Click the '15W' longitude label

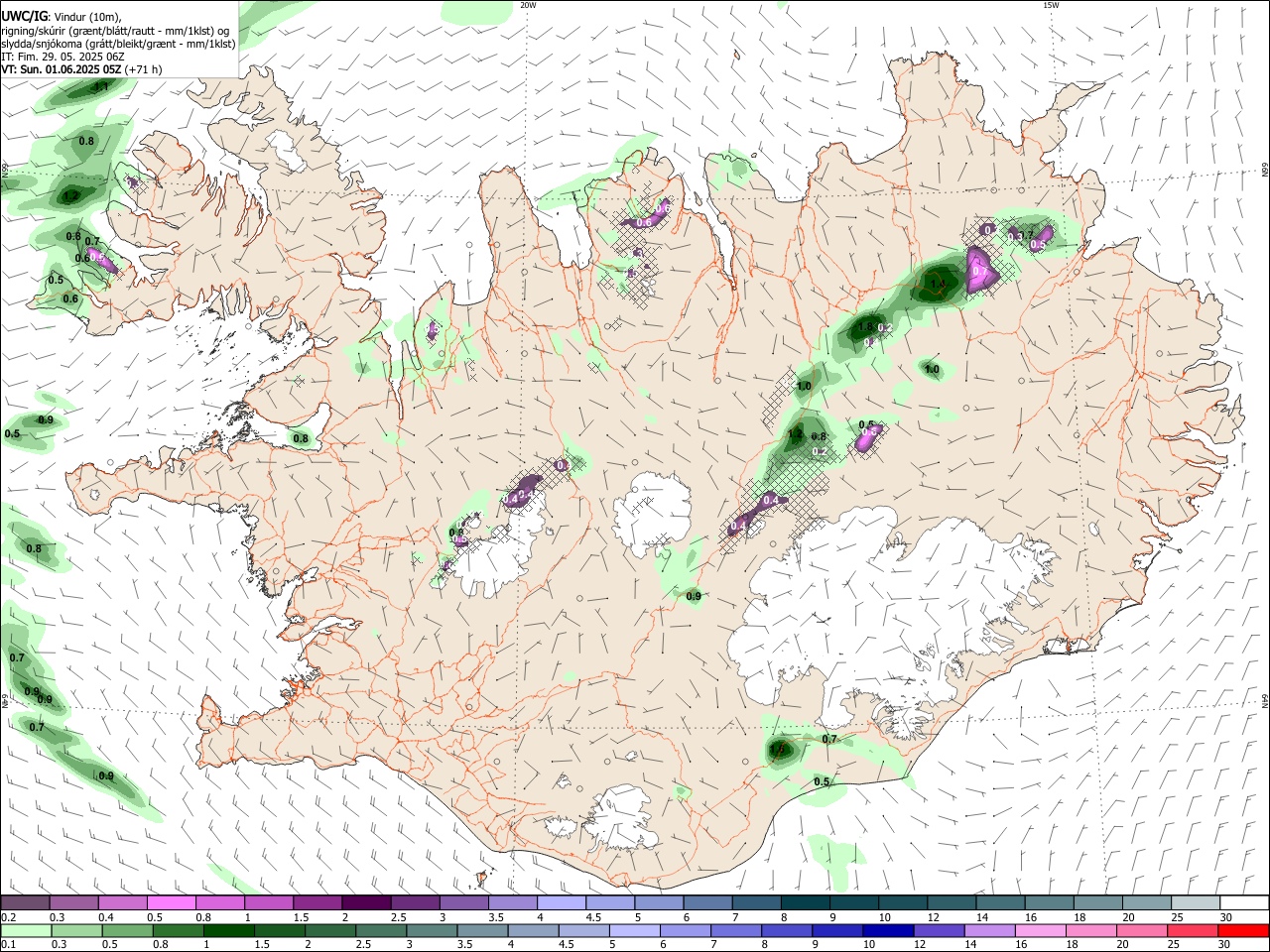[1051, 5]
